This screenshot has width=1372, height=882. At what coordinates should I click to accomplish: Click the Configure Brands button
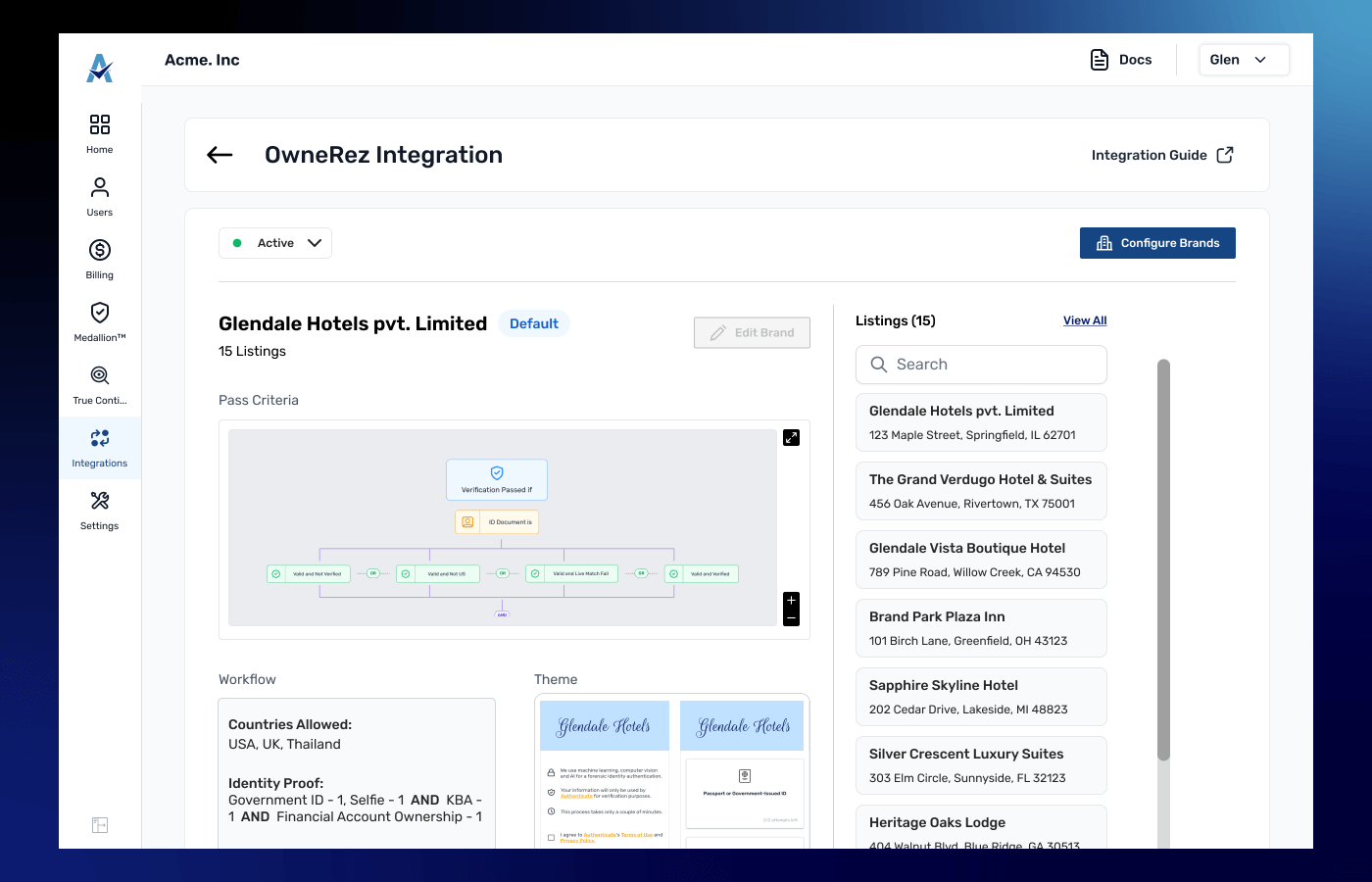click(x=1157, y=243)
